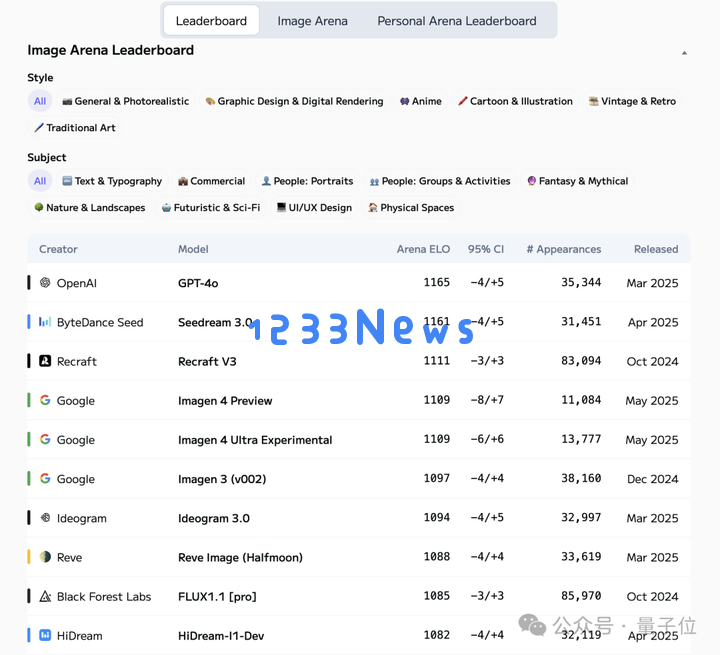Choose the Anime style filter
Viewport: 720px width, 655px height.
pos(421,101)
